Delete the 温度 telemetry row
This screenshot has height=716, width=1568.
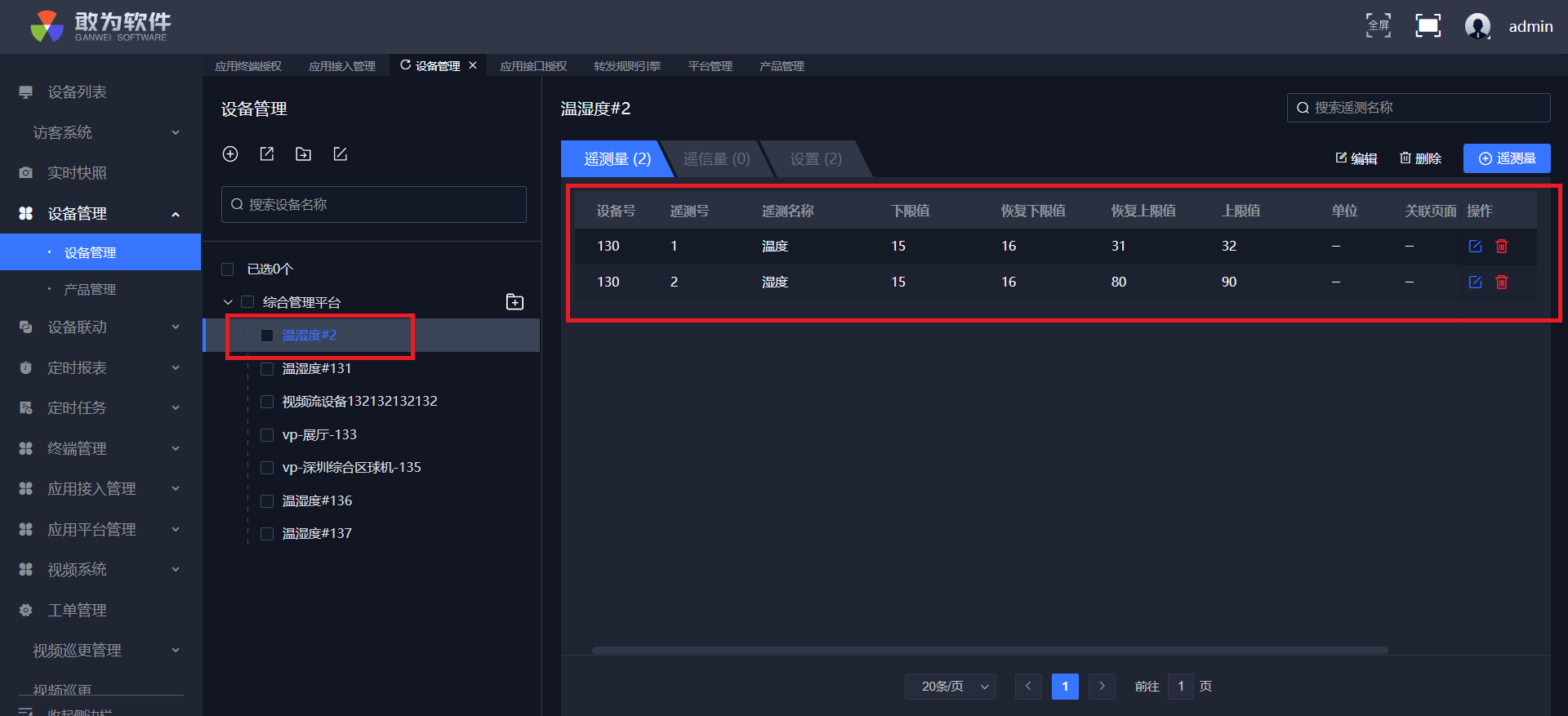click(x=1502, y=246)
